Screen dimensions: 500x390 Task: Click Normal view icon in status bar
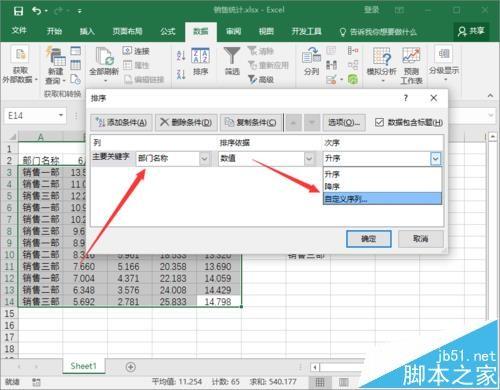[x=320, y=382]
